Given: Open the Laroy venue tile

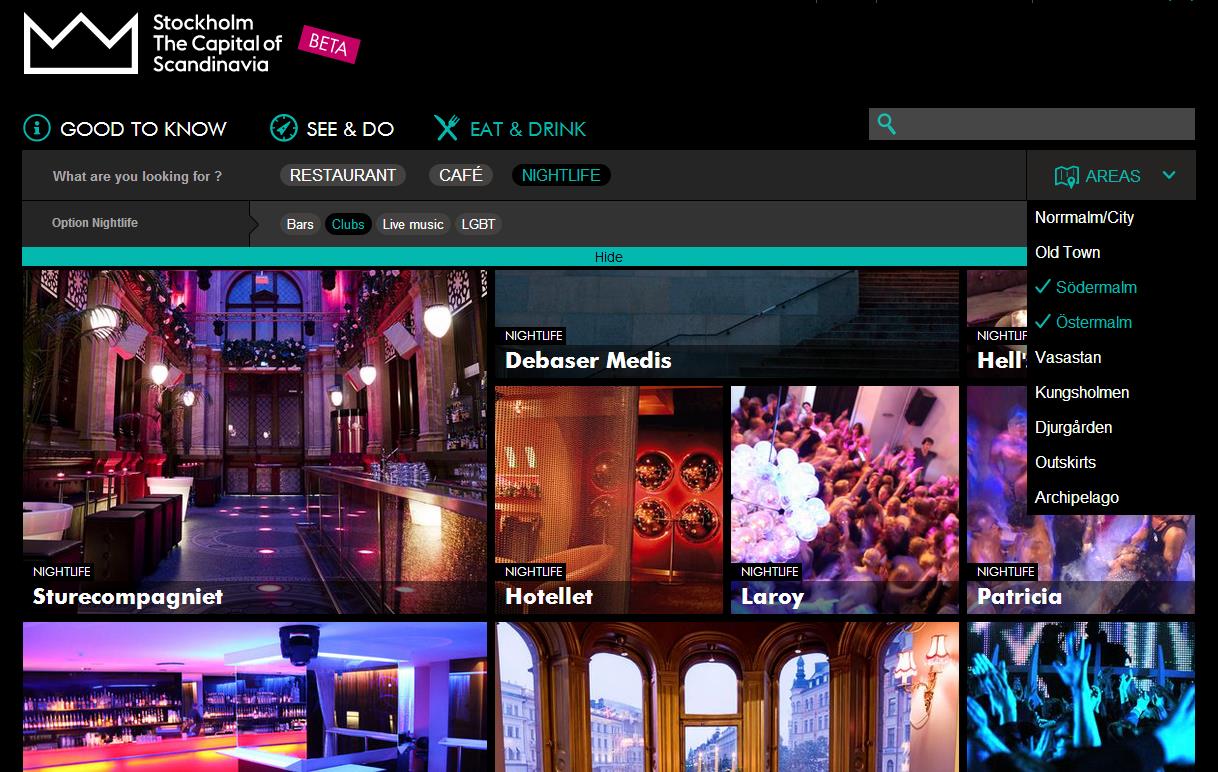Looking at the screenshot, I should point(845,500).
